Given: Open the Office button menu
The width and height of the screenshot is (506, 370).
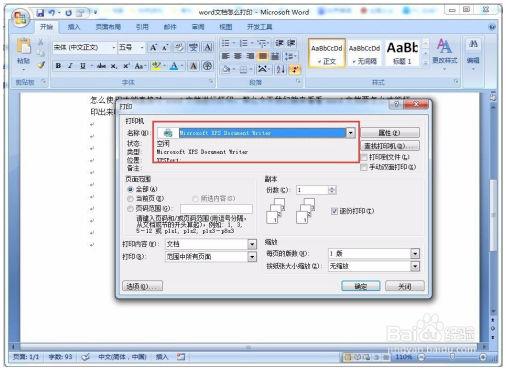Looking at the screenshot, I should pyautogui.click(x=21, y=17).
